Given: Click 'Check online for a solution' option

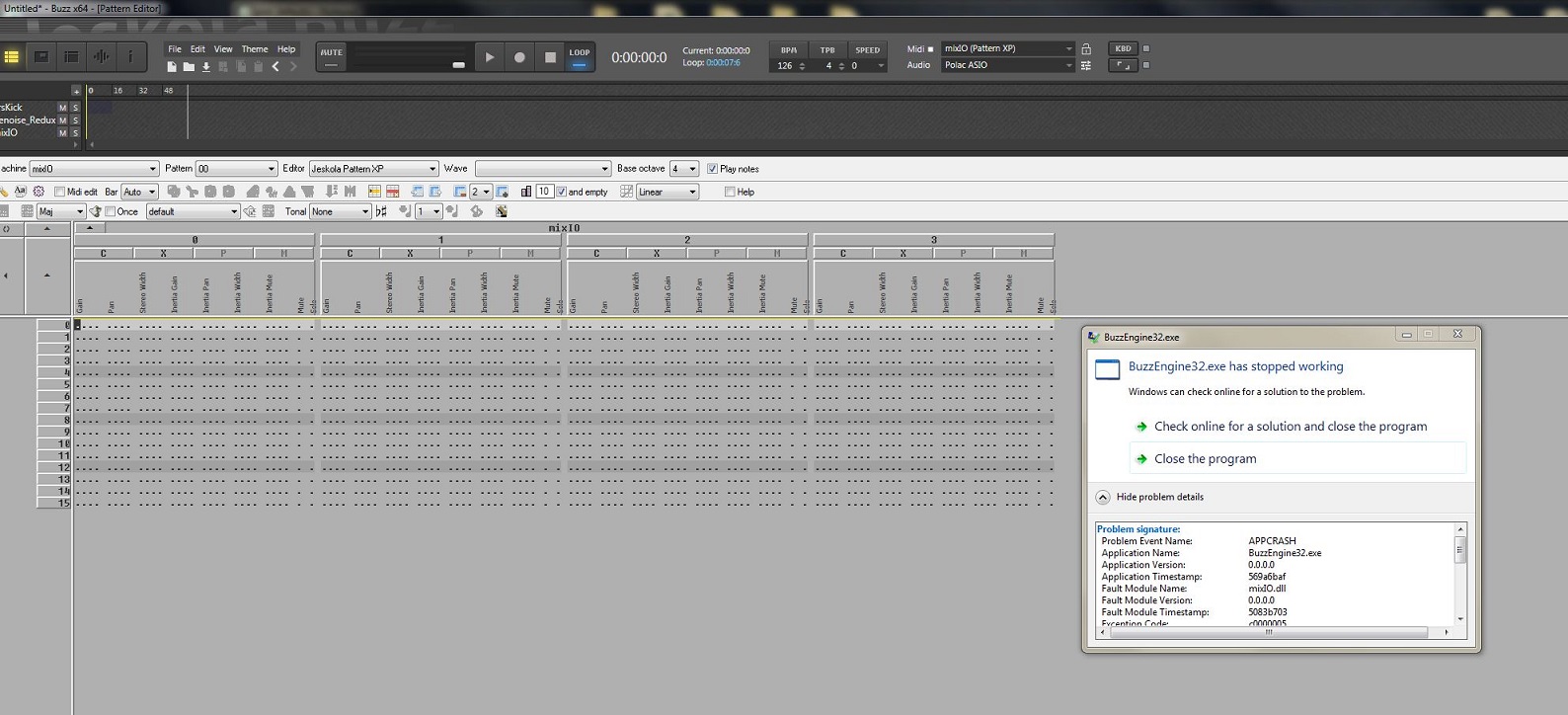Looking at the screenshot, I should 1291,427.
